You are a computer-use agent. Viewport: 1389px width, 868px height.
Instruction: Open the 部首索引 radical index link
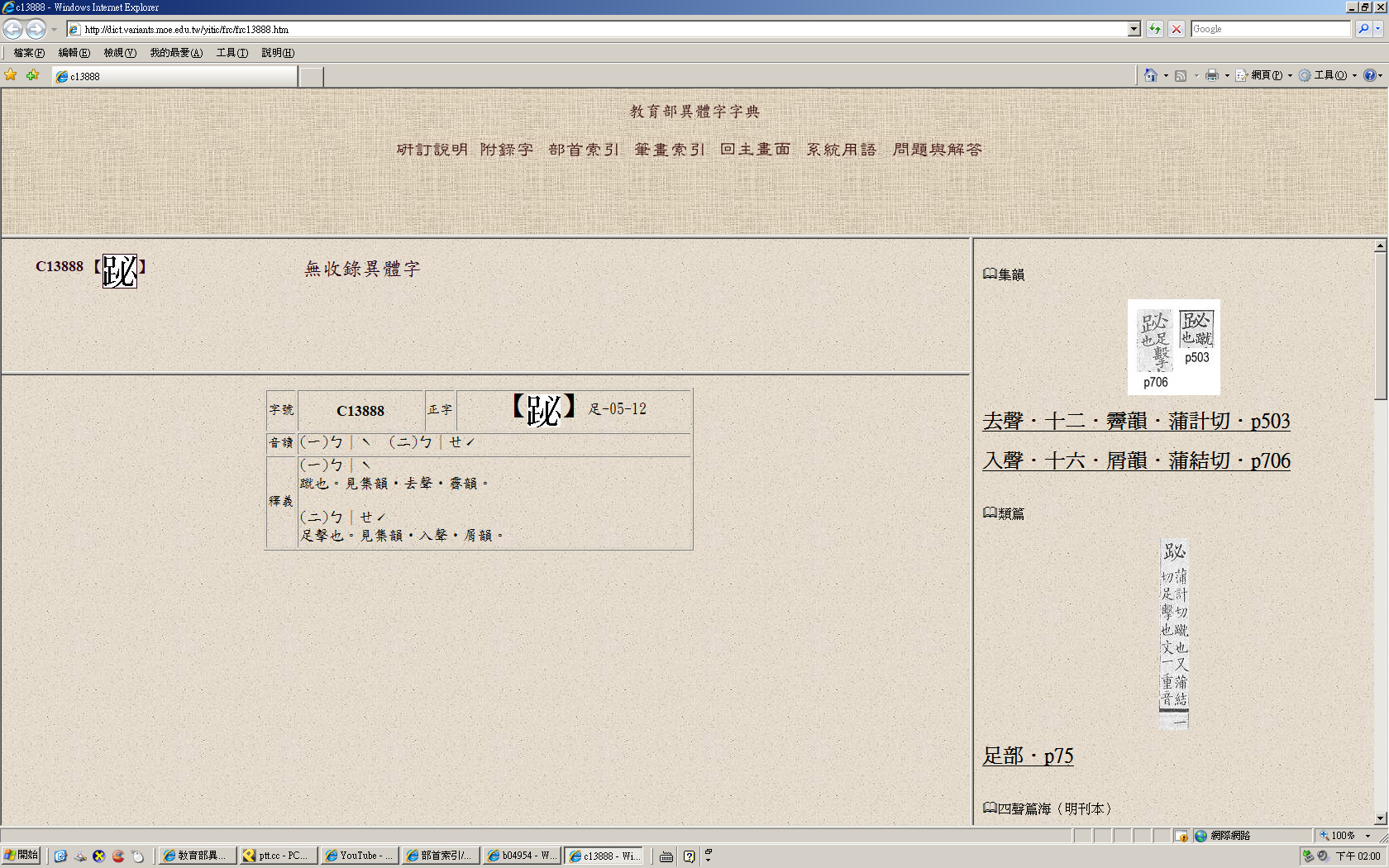click(584, 150)
